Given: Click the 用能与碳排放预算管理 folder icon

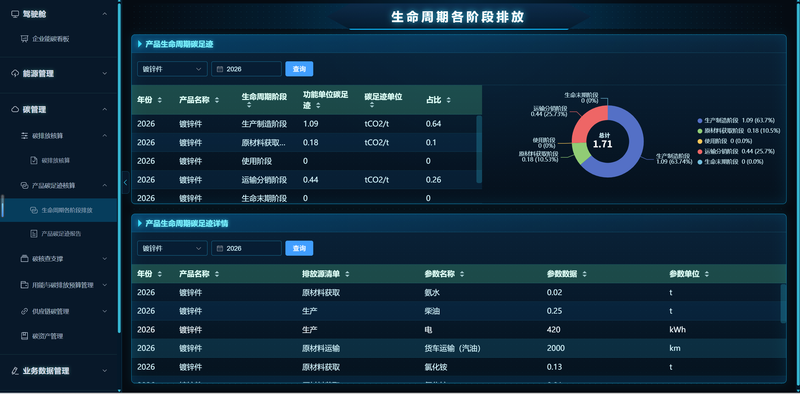Looking at the screenshot, I should (x=24, y=285).
